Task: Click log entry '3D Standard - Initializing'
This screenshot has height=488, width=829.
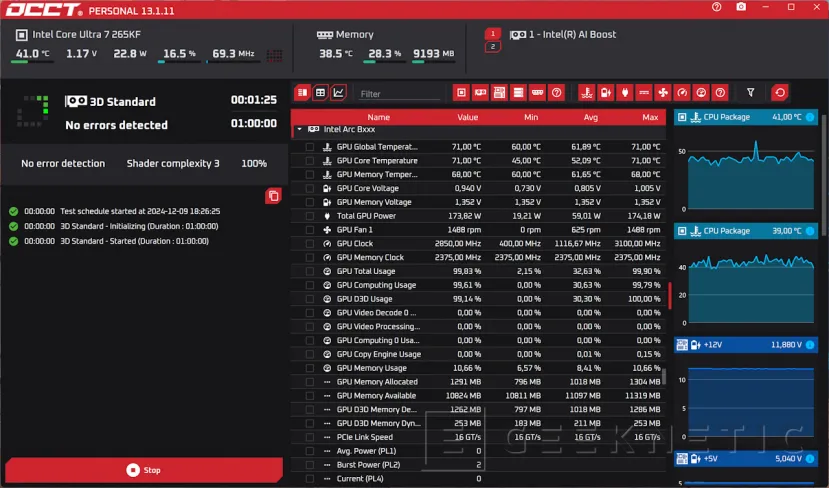Action: (139, 226)
